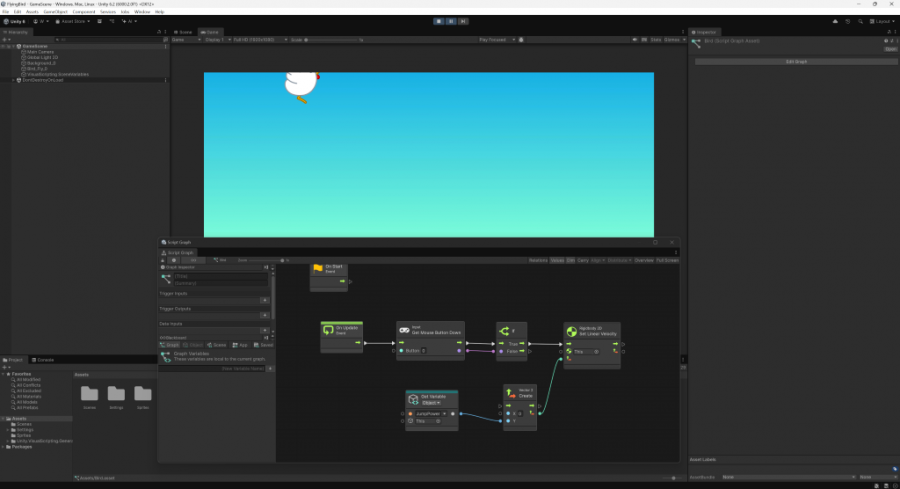Screen dimensions: 900x489
Task: Toggle Relations in Script Graph toolbar
Action: [x=538, y=260]
